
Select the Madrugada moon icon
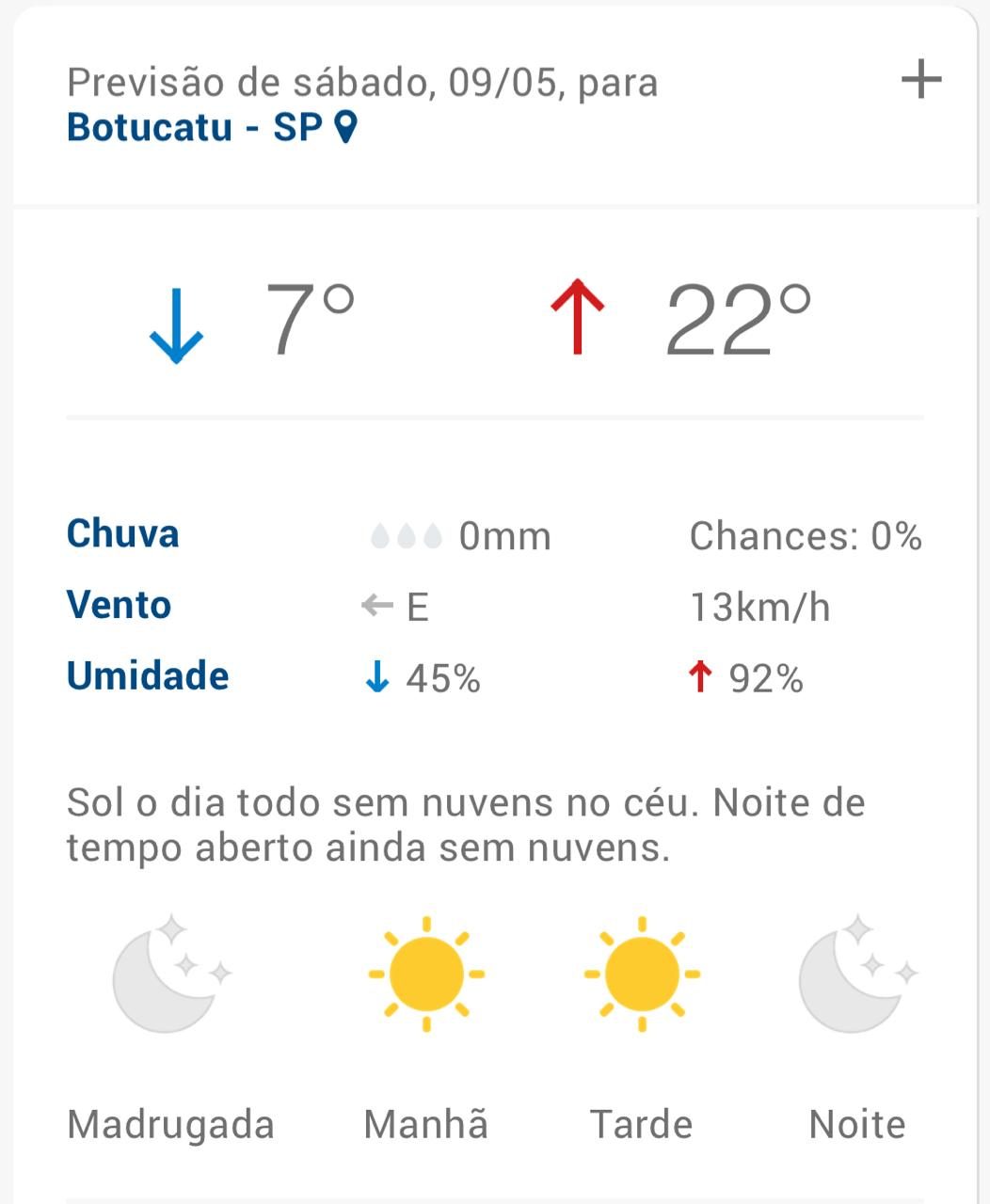pyautogui.click(x=172, y=973)
